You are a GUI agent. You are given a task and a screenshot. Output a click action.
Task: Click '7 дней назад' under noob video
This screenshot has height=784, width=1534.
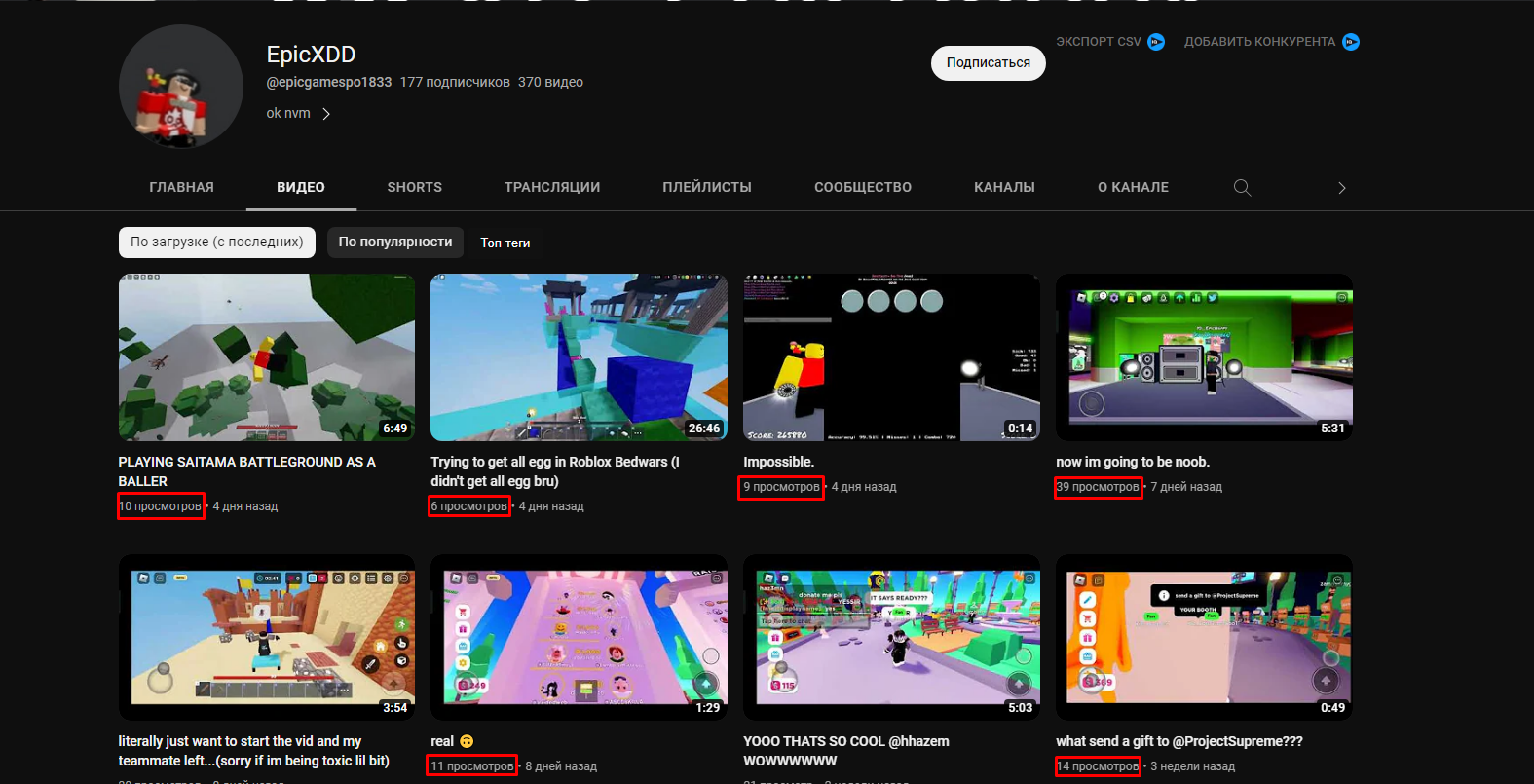coord(1186,487)
